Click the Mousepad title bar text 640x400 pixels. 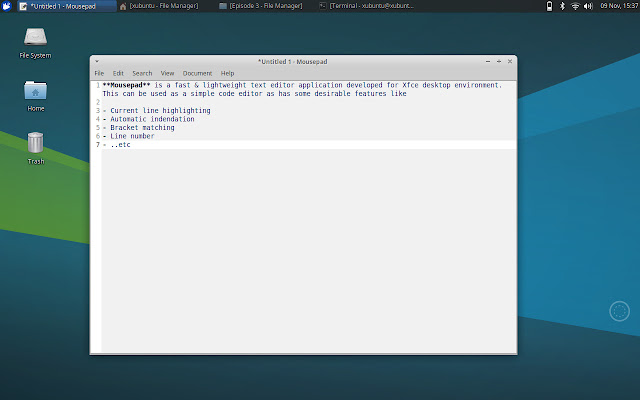[293, 62]
